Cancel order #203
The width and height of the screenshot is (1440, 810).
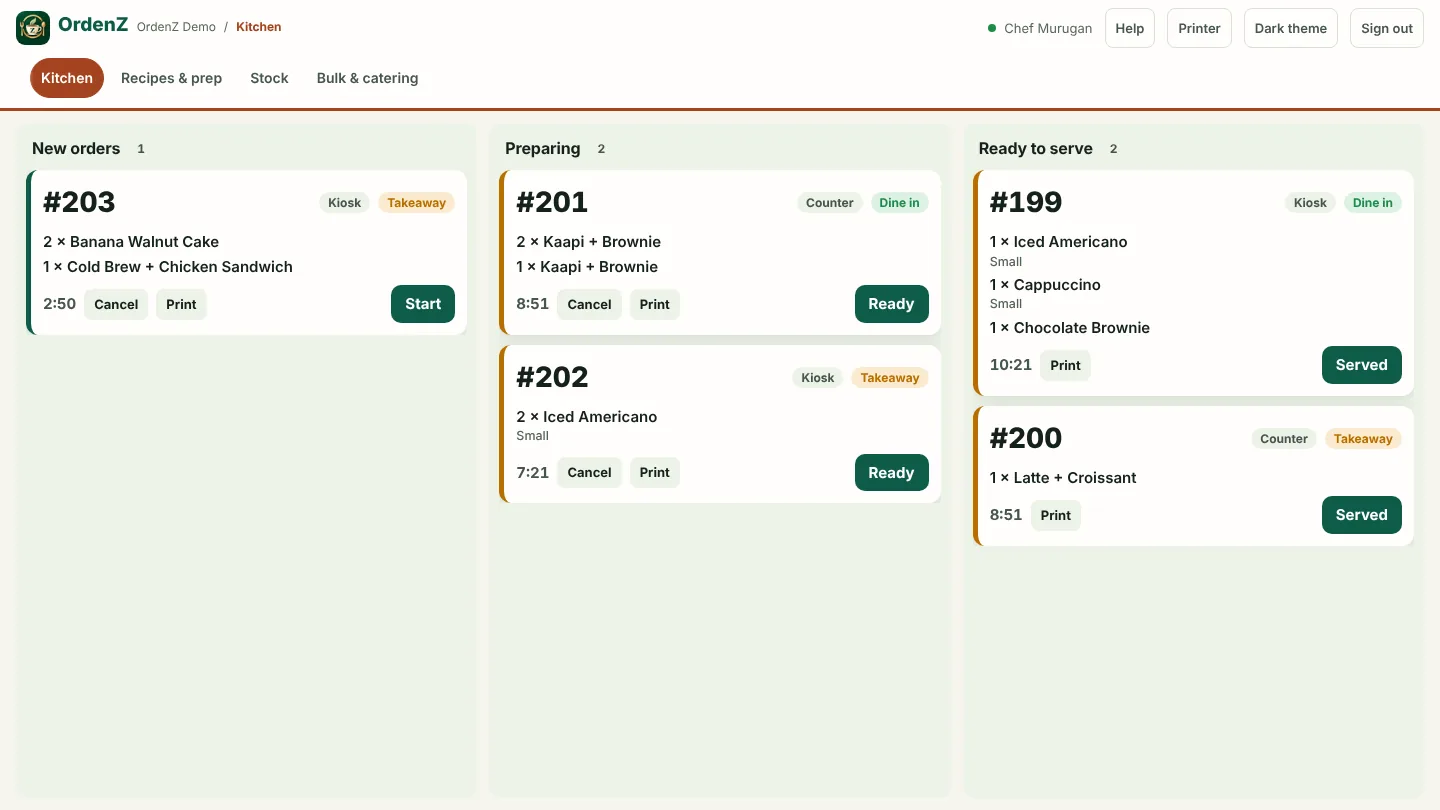click(x=116, y=304)
